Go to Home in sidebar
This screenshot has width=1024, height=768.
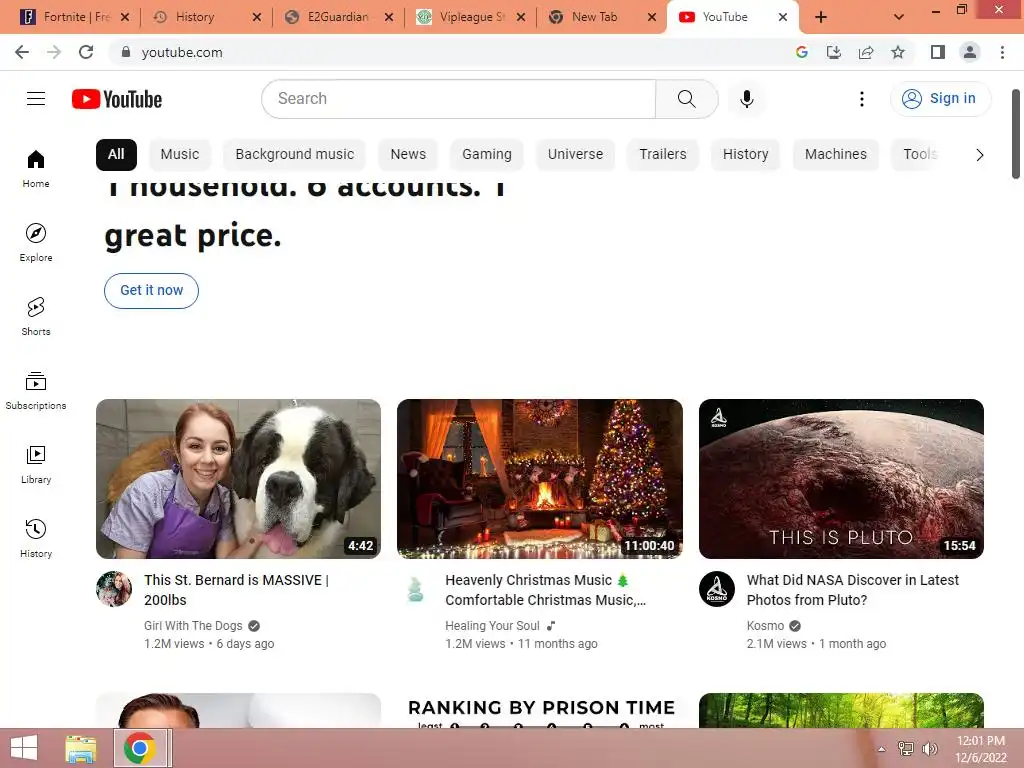click(36, 168)
